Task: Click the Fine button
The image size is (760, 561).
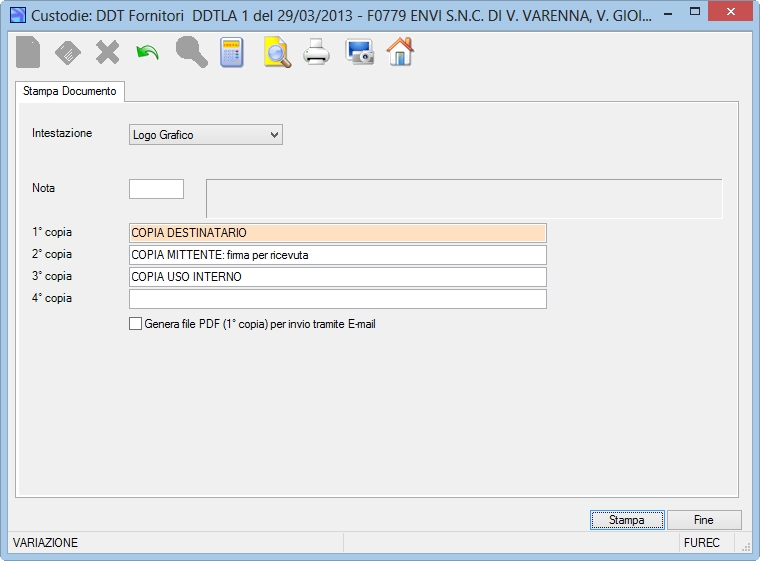Action: pyautogui.click(x=704, y=520)
